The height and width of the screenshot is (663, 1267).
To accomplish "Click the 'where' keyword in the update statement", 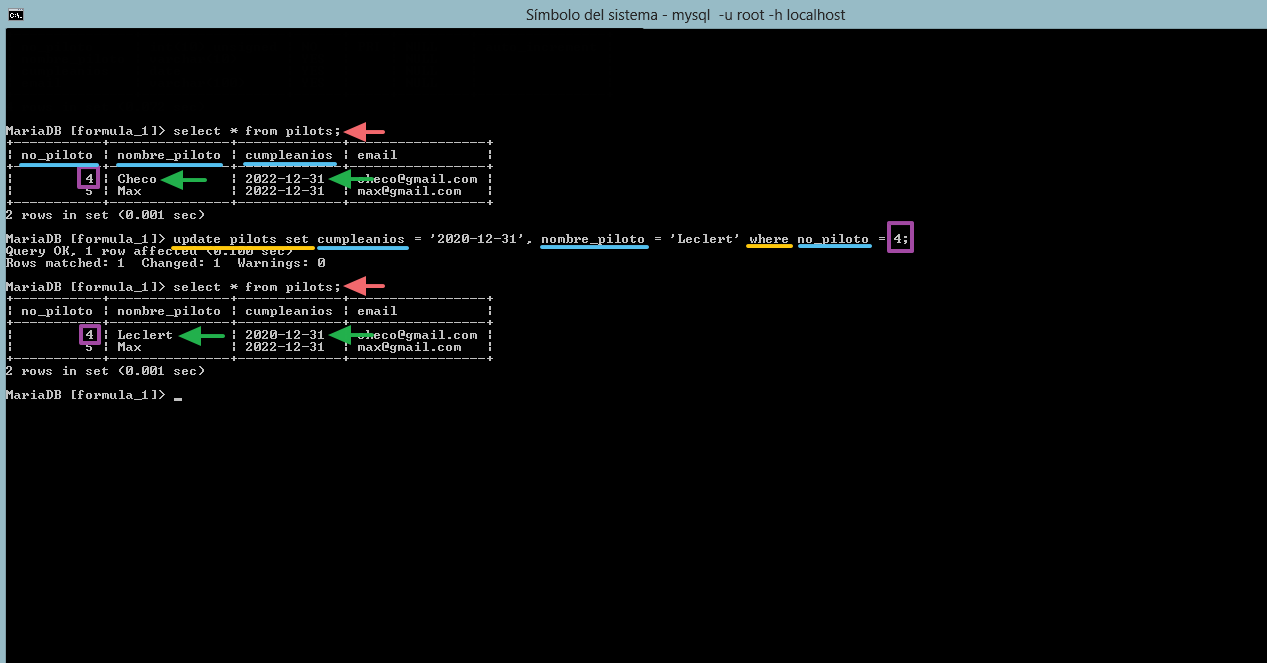I will point(768,239).
